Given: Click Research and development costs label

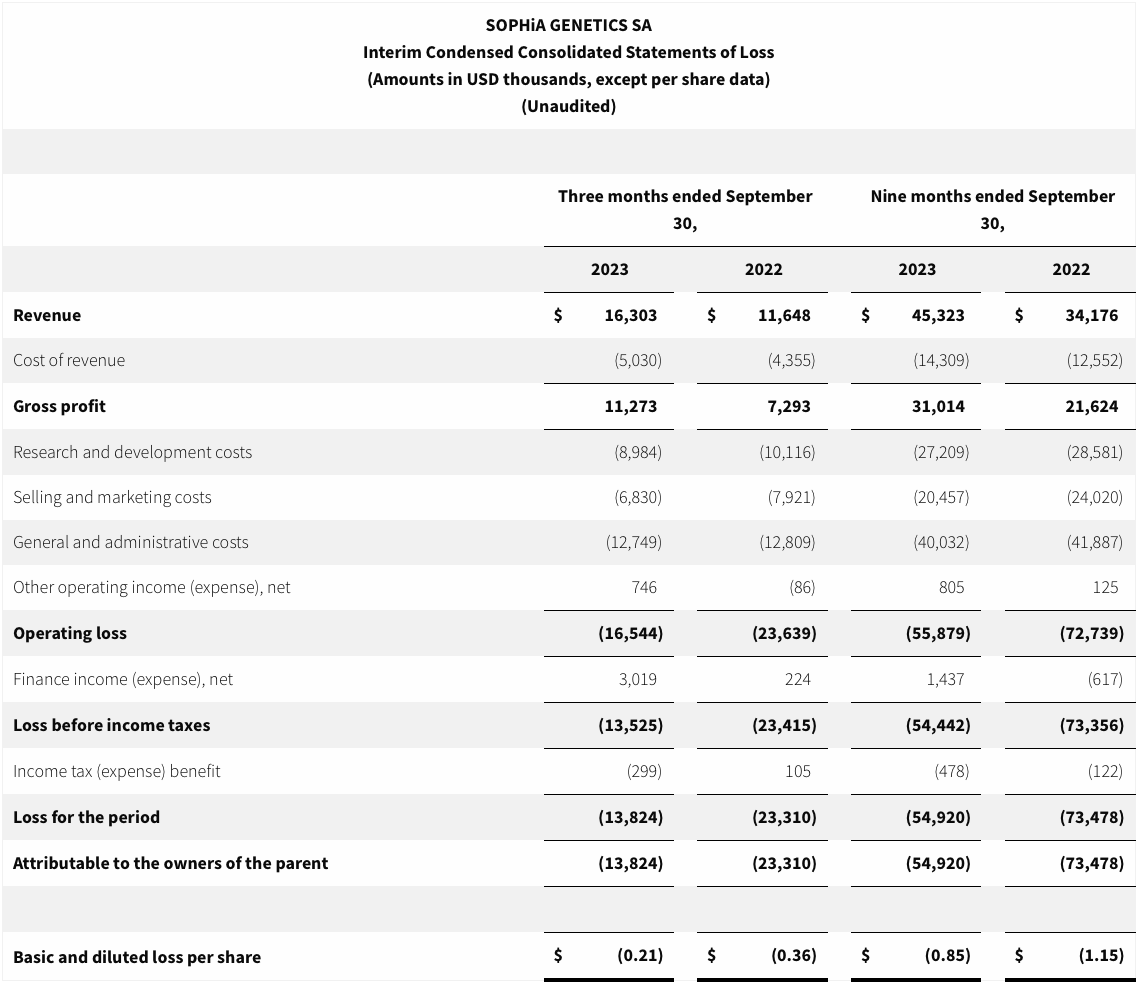Looking at the screenshot, I should click(132, 452).
